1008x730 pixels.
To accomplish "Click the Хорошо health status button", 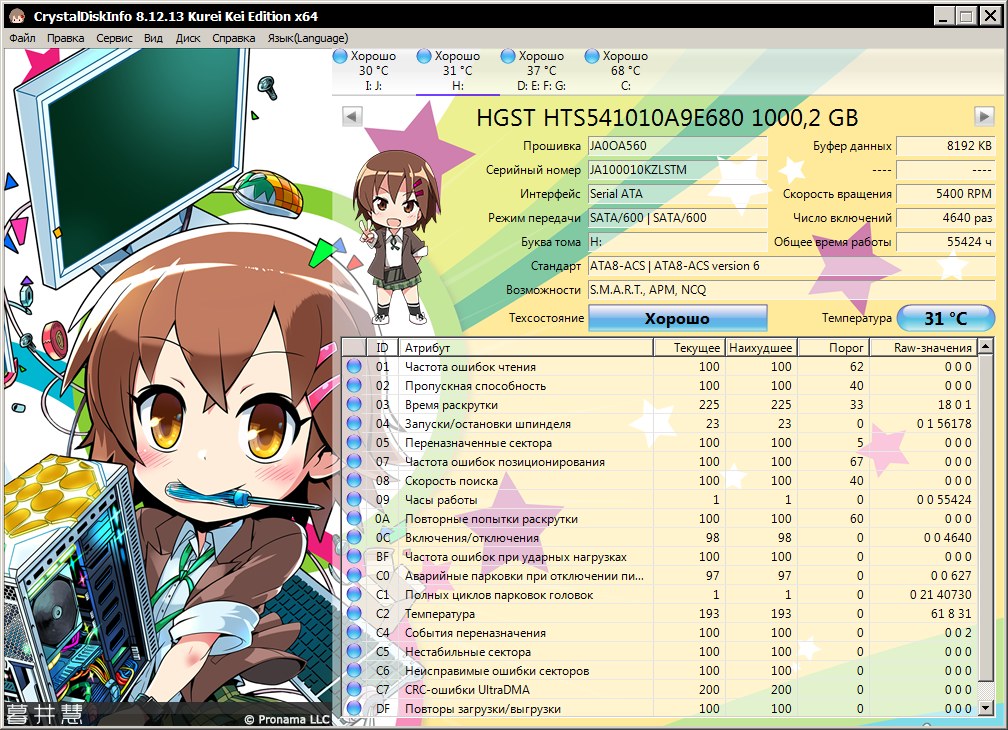I will [677, 319].
